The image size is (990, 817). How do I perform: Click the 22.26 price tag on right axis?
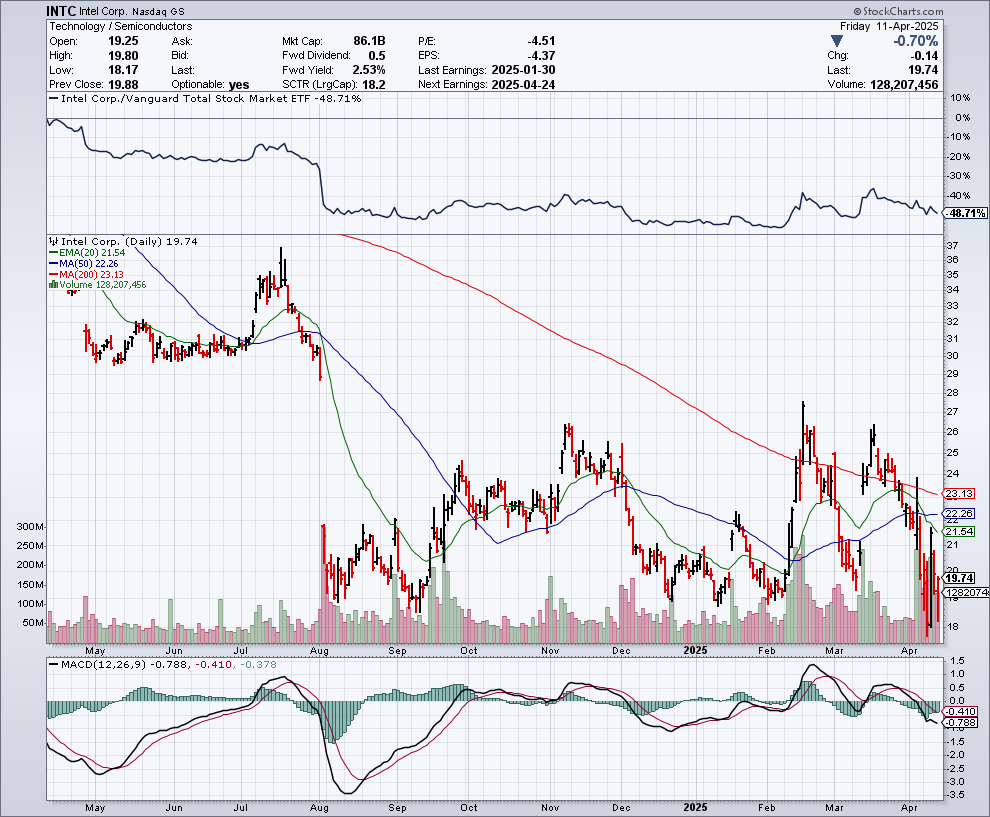tap(959, 514)
